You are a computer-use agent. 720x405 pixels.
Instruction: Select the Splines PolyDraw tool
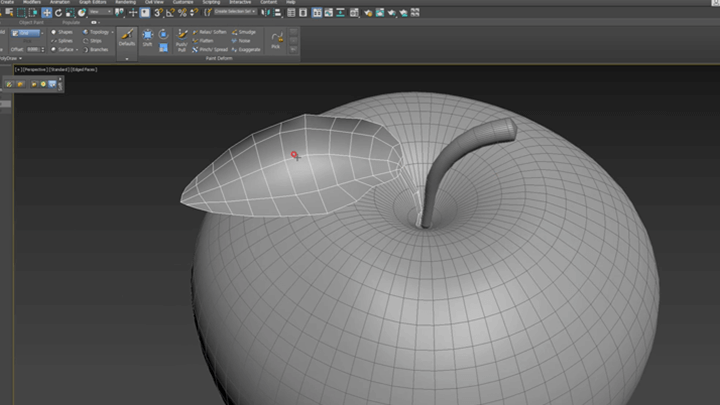pyautogui.click(x=62, y=41)
